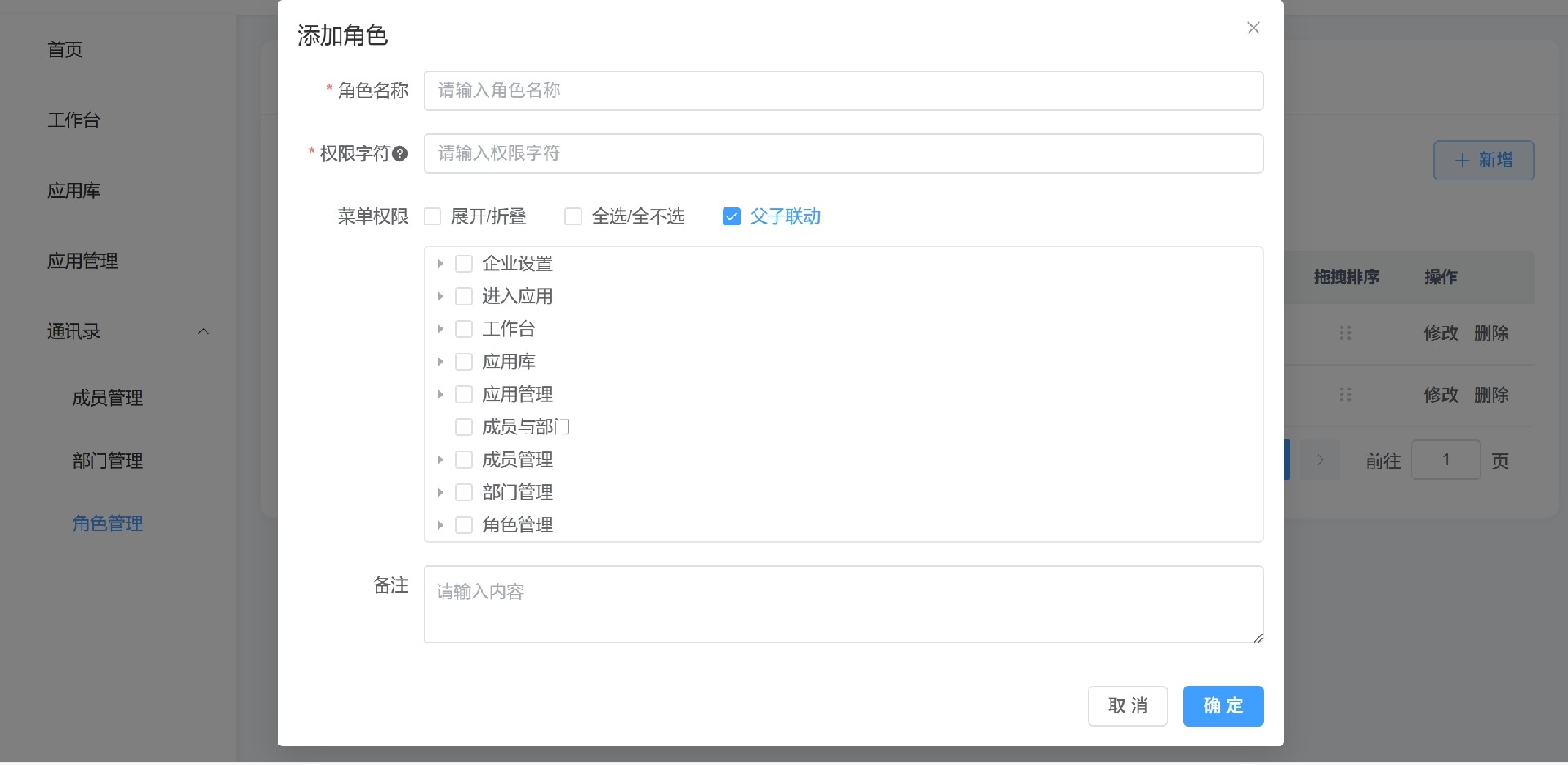Click the 删除 link in the first row
The width and height of the screenshot is (1568, 765).
(x=1492, y=333)
